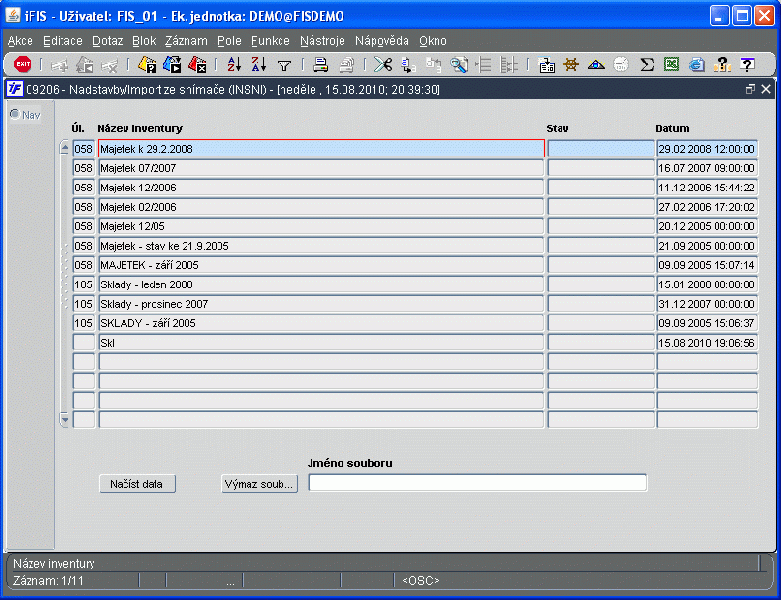Image resolution: width=781 pixels, height=600 pixels.
Task: Click the greyed insert record icon
Action: (59, 65)
